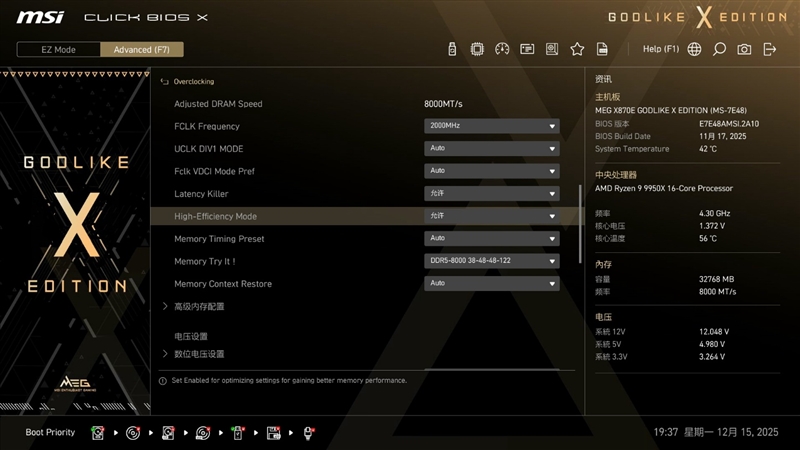This screenshot has height=450, width=800.
Task: Select the UCLK DIV1 MODE label
Action: pos(209,149)
